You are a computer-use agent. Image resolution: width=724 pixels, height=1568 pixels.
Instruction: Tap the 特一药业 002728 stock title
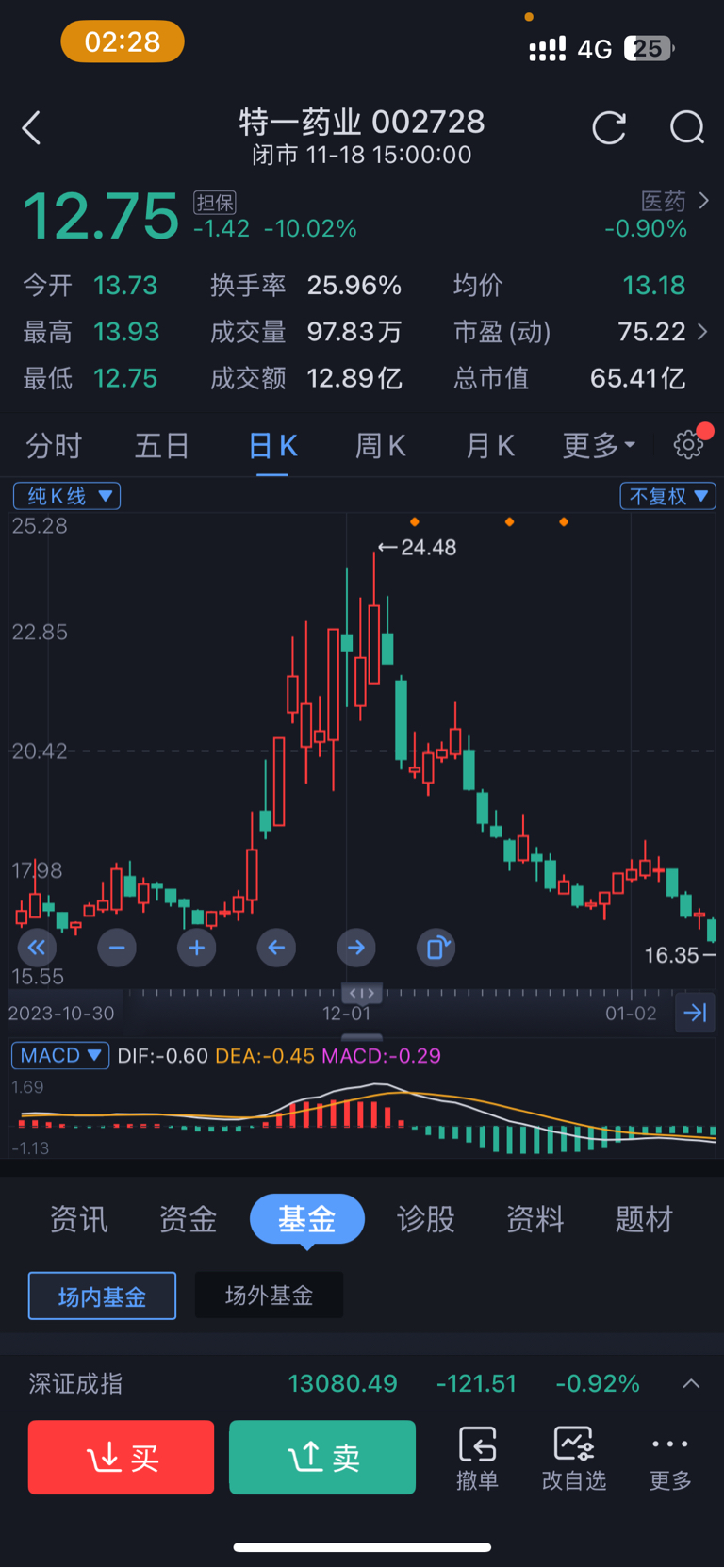tap(362, 122)
